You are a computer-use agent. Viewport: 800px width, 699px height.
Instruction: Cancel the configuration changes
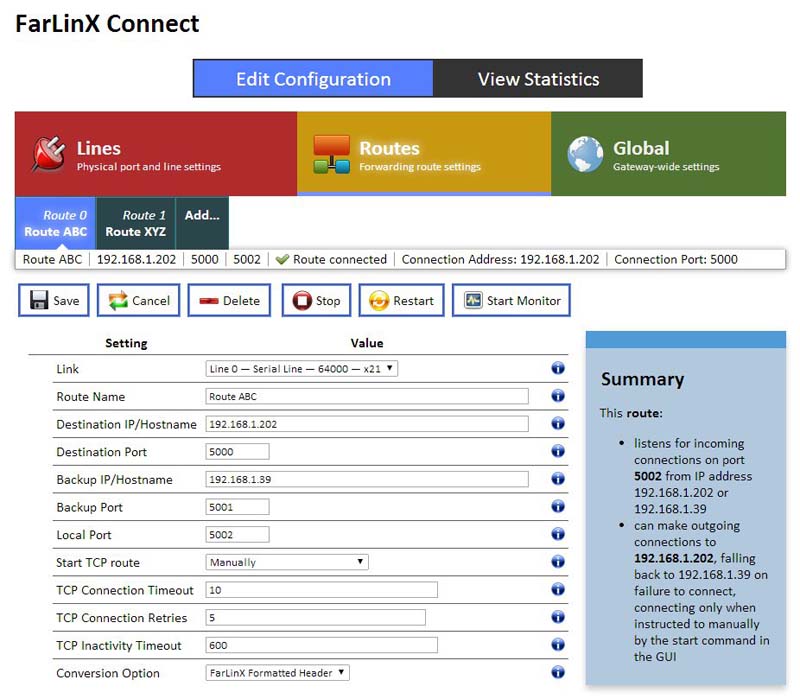click(138, 300)
